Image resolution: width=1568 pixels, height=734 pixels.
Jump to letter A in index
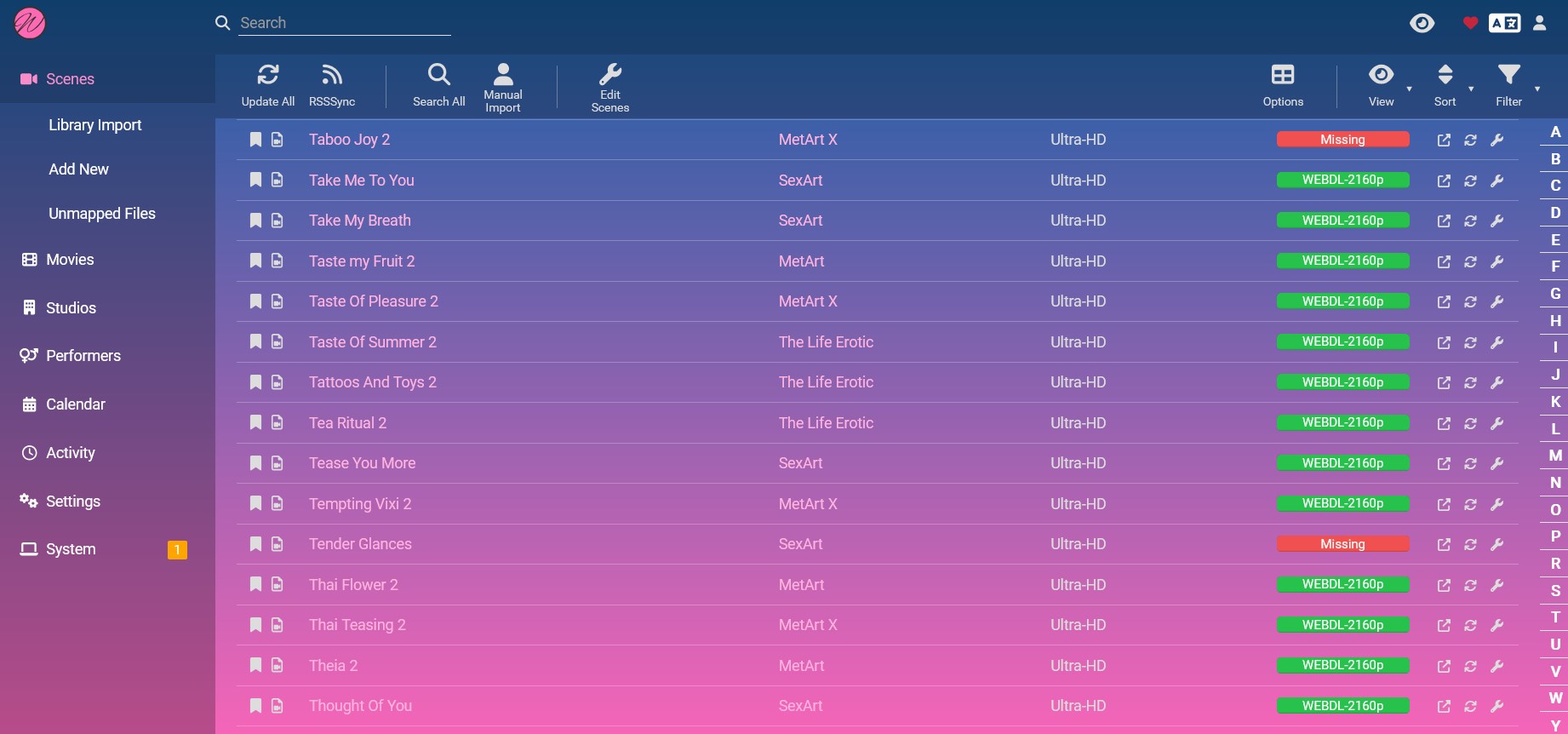pyautogui.click(x=1555, y=132)
